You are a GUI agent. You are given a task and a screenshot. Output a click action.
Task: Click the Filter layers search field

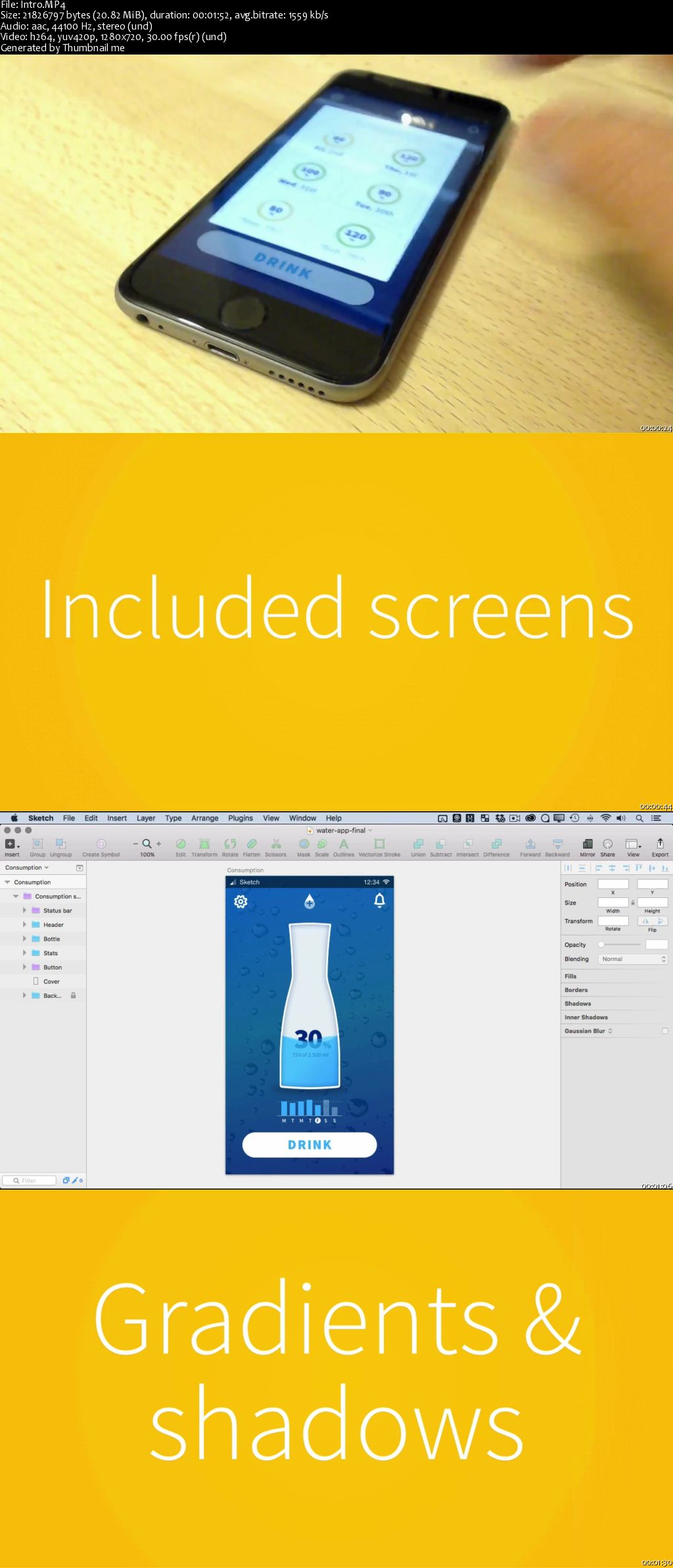point(29,1180)
